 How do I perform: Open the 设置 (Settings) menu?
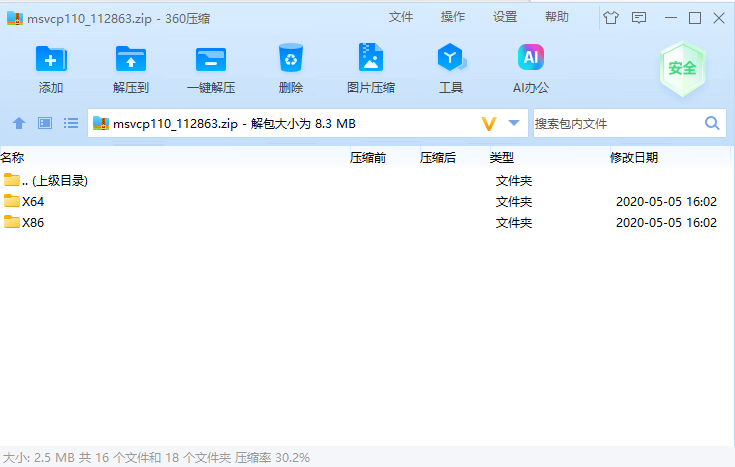pyautogui.click(x=505, y=17)
